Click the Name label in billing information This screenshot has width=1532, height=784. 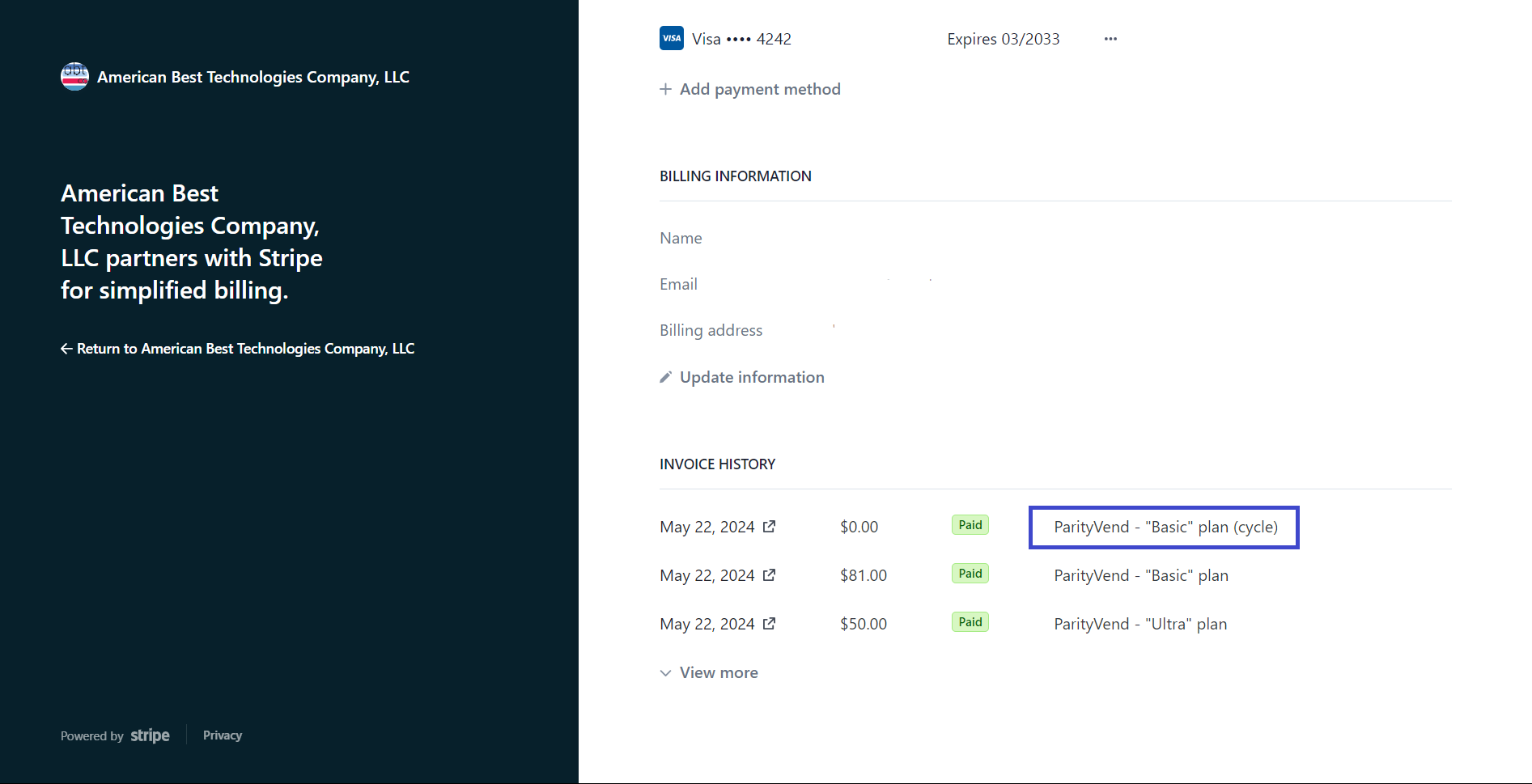[681, 238]
